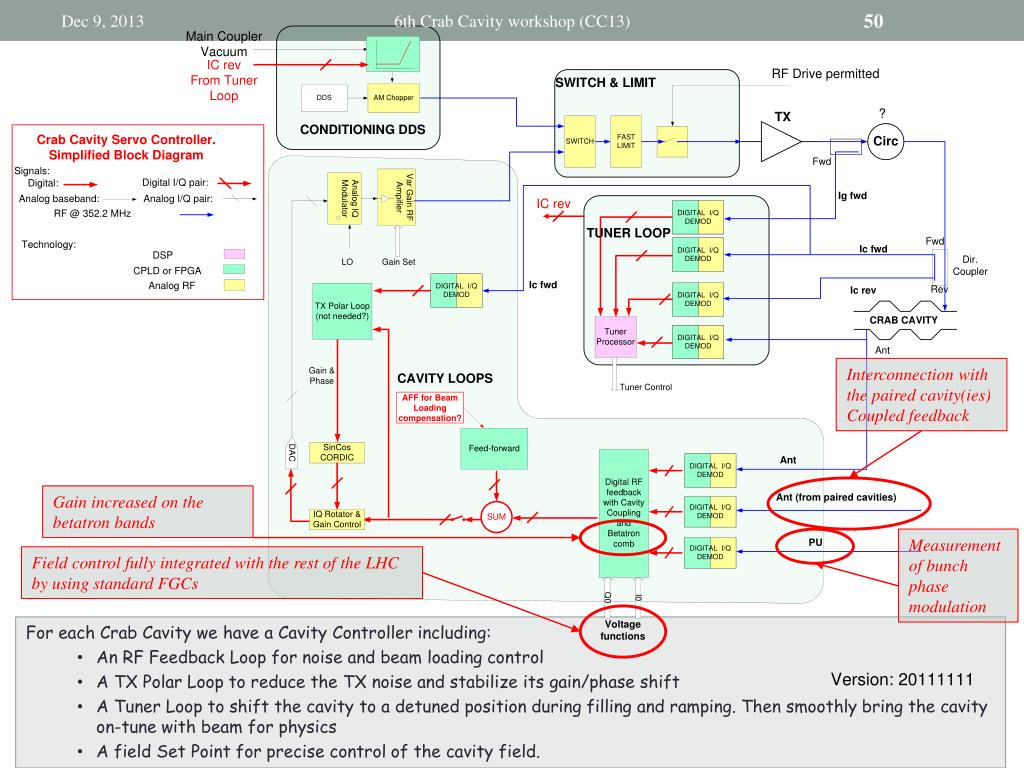Image resolution: width=1024 pixels, height=768 pixels.
Task: Click the 'Dir. Coupler' label
Action: point(970,265)
